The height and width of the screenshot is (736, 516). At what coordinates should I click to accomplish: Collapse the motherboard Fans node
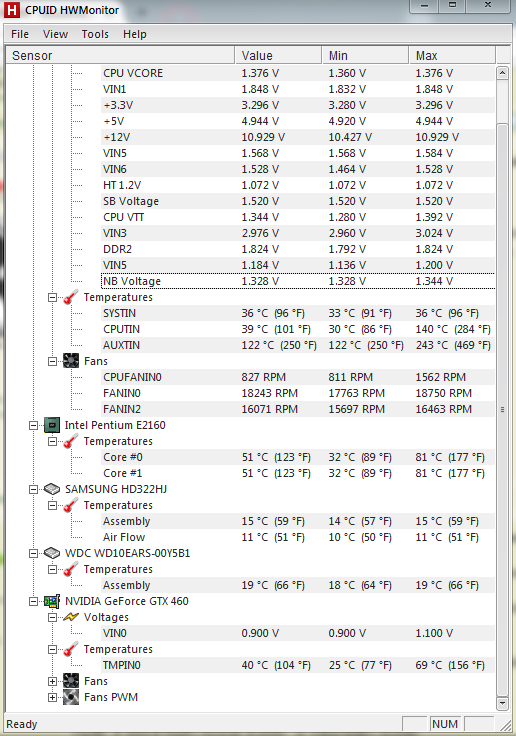coord(53,361)
